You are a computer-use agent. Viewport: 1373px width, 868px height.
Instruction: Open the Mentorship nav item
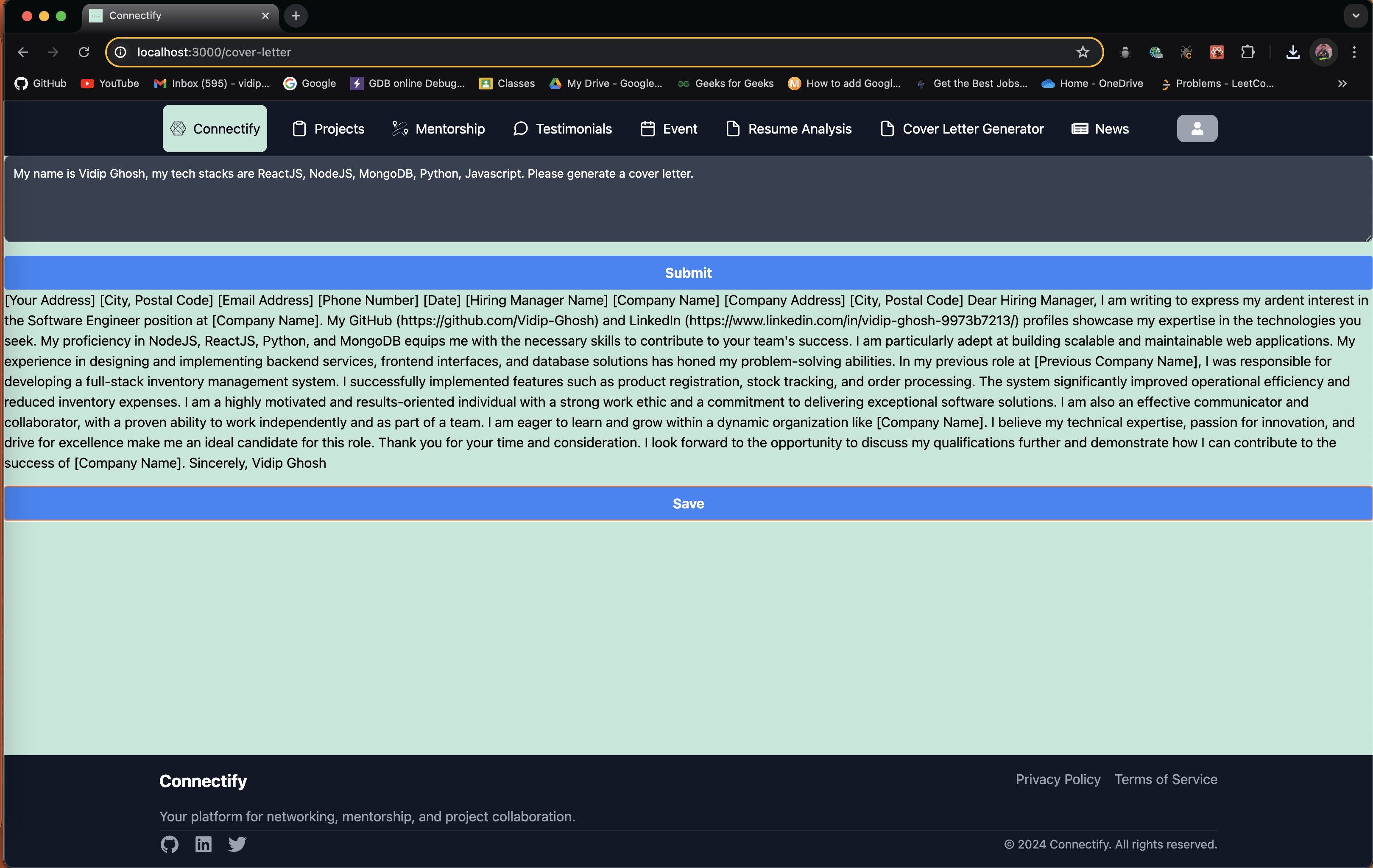[438, 129]
